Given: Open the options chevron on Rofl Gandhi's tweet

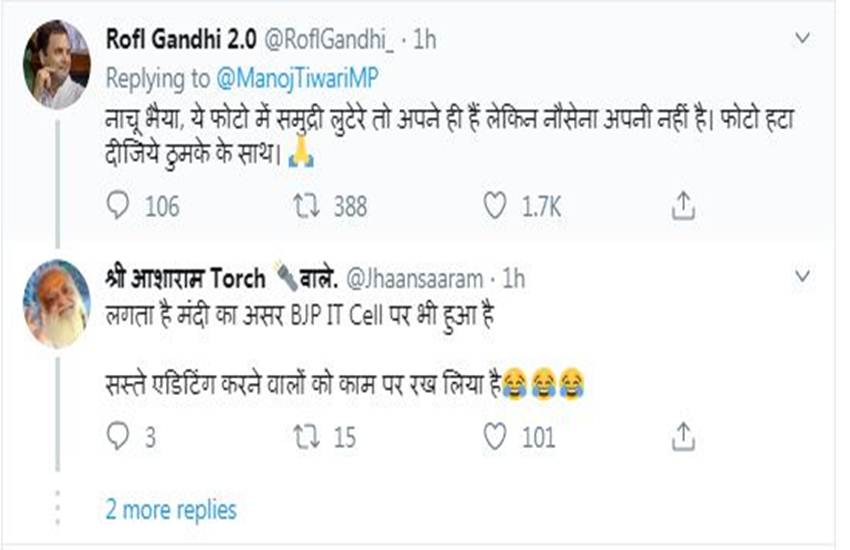Looking at the screenshot, I should pos(802,38).
